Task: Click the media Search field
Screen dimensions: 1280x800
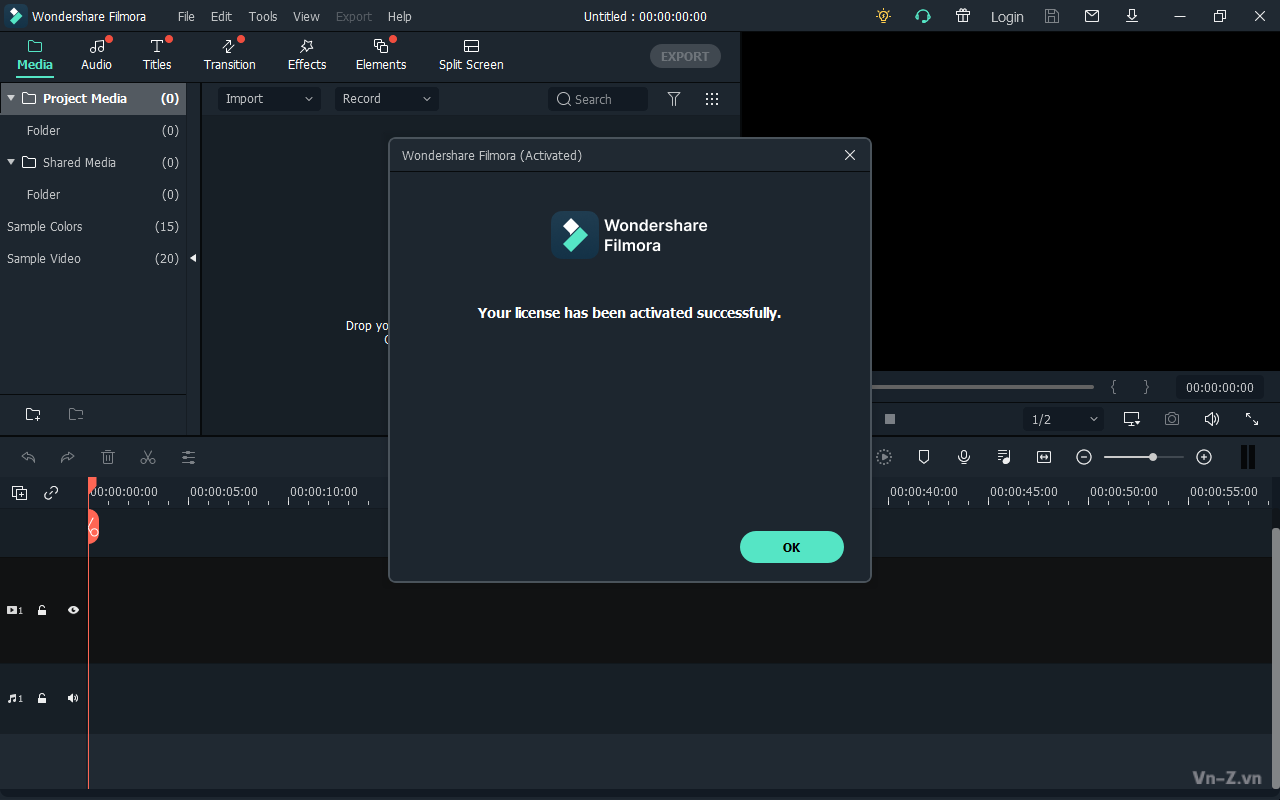Action: tap(598, 99)
